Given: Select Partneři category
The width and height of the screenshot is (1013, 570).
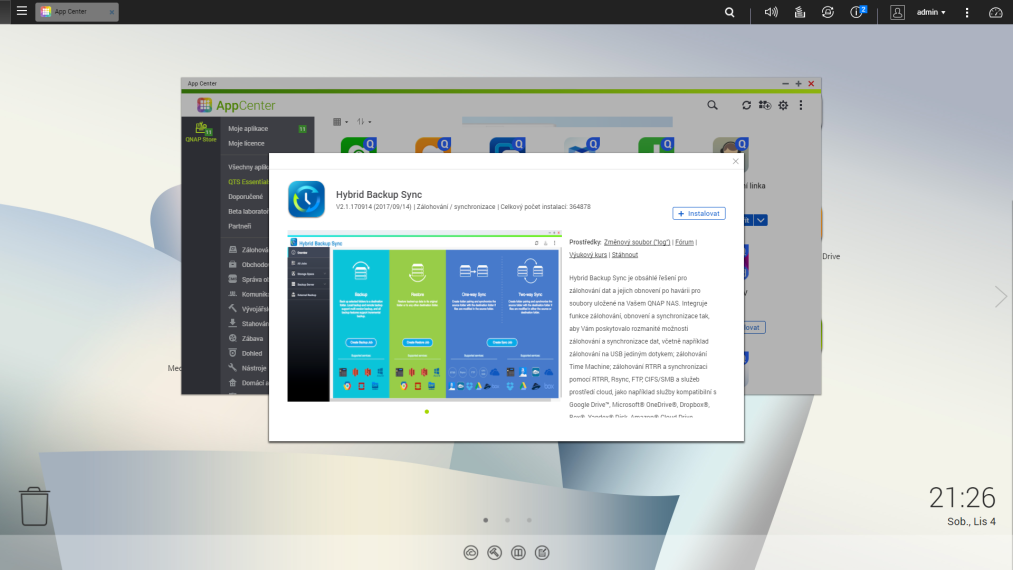Looking at the screenshot, I should coord(240,226).
